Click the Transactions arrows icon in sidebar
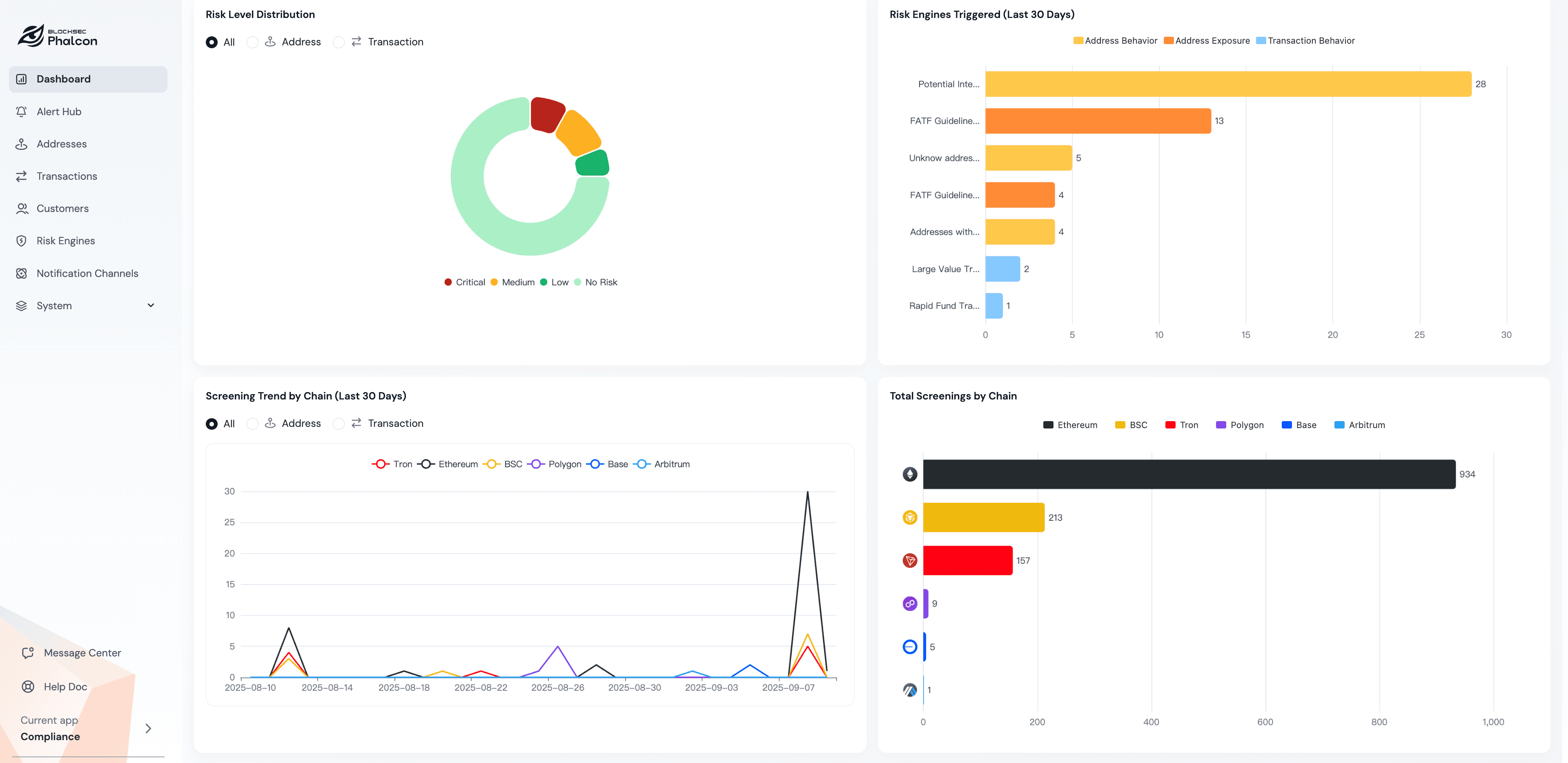The image size is (1568, 763). tap(21, 176)
